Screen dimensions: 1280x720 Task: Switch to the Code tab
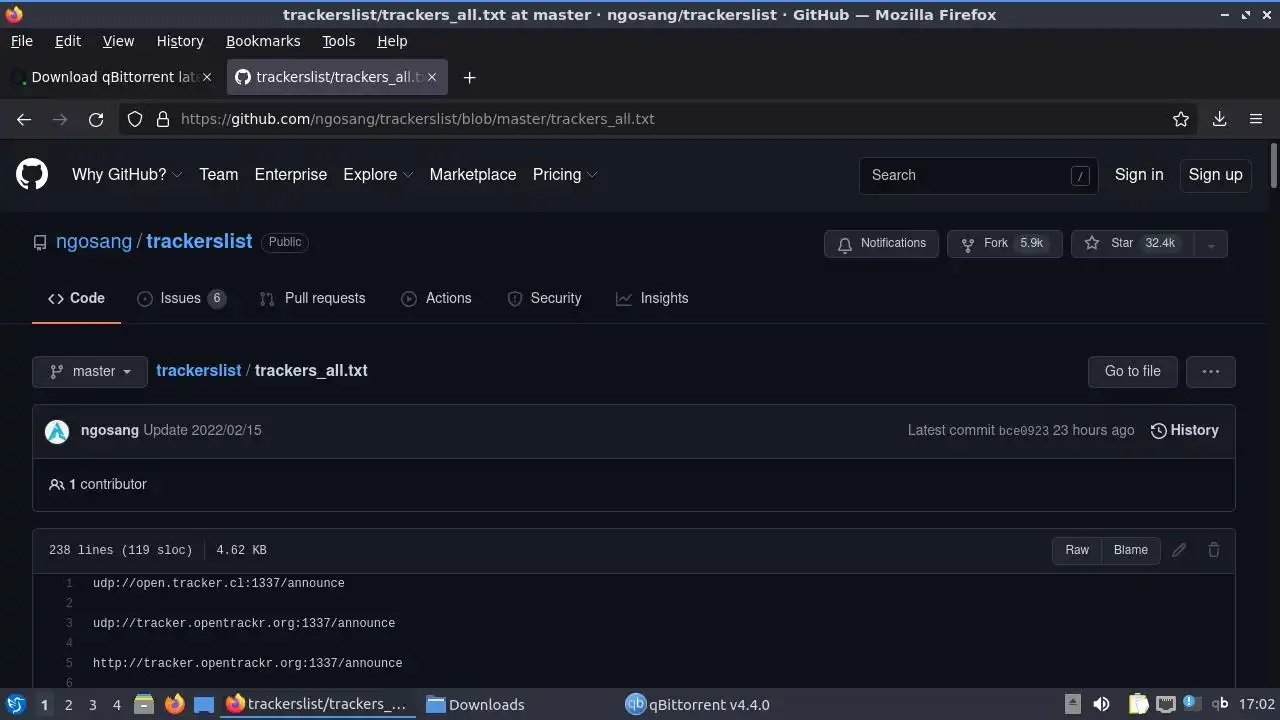[76, 298]
